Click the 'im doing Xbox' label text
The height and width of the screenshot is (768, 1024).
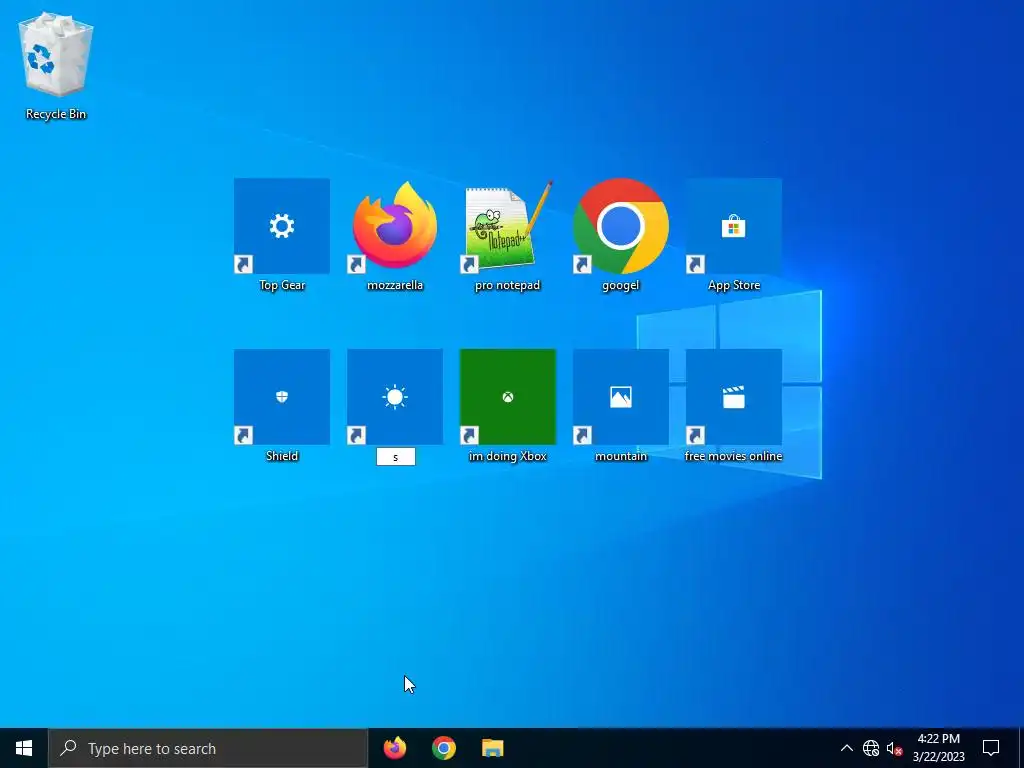pyautogui.click(x=507, y=456)
